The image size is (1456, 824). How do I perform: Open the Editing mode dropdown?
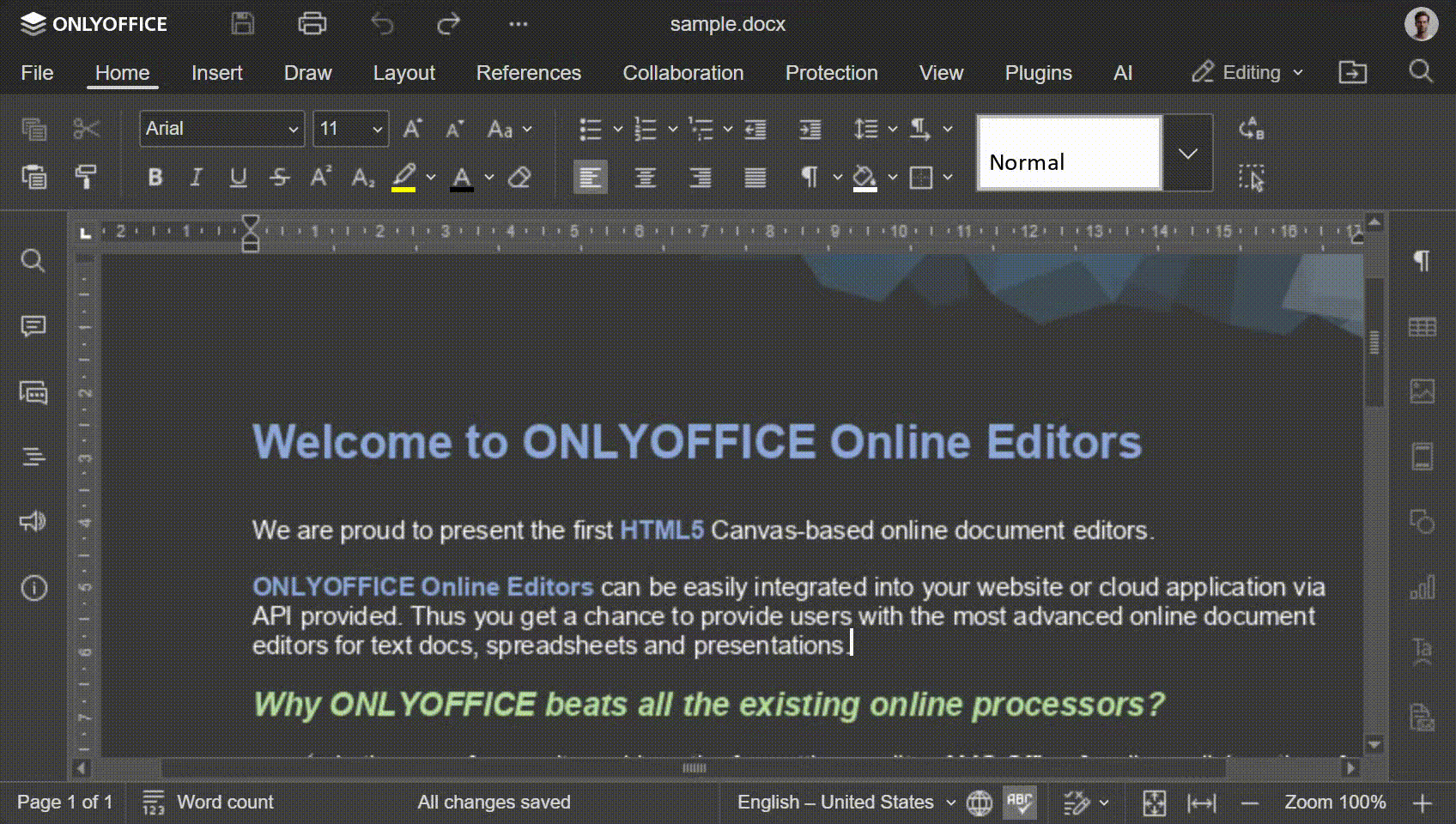click(x=1247, y=73)
